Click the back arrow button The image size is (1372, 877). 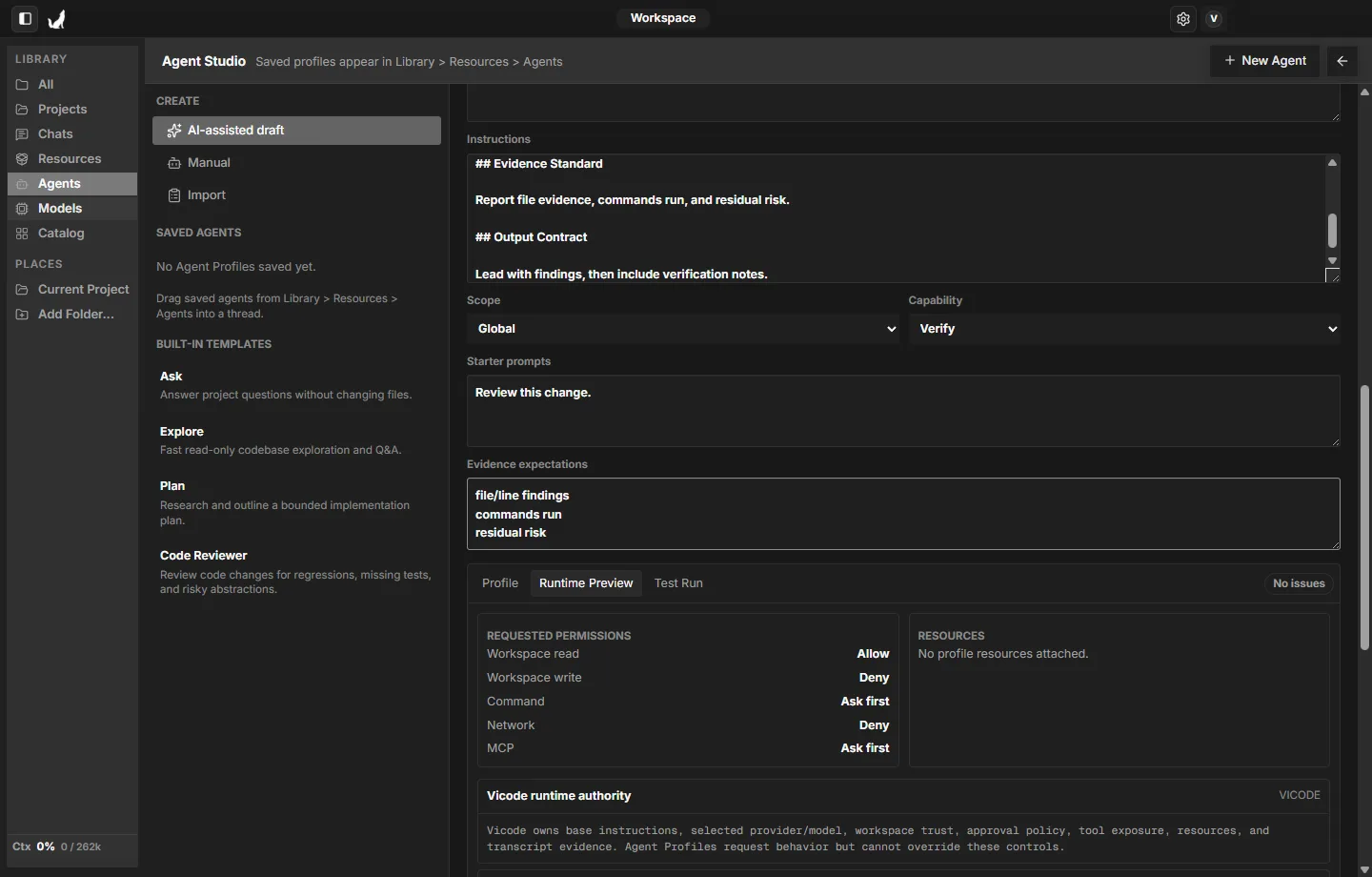point(1342,61)
